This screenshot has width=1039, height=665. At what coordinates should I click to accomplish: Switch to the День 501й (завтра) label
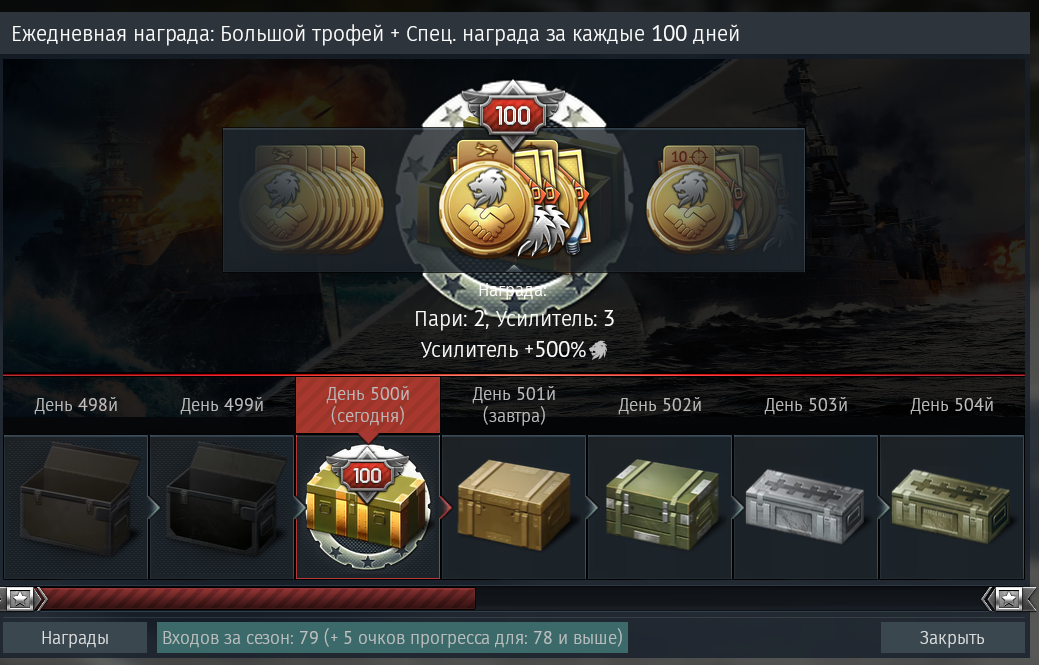(514, 405)
